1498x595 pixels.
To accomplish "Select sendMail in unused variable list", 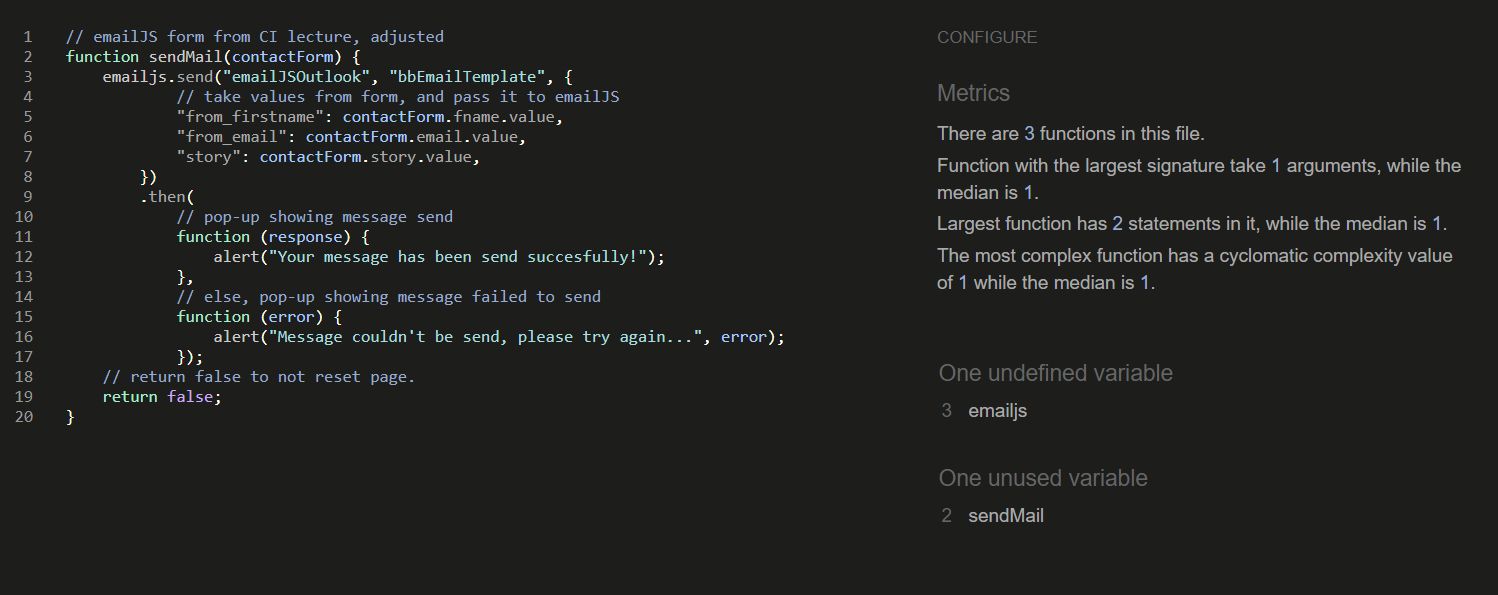I will coord(1005,516).
